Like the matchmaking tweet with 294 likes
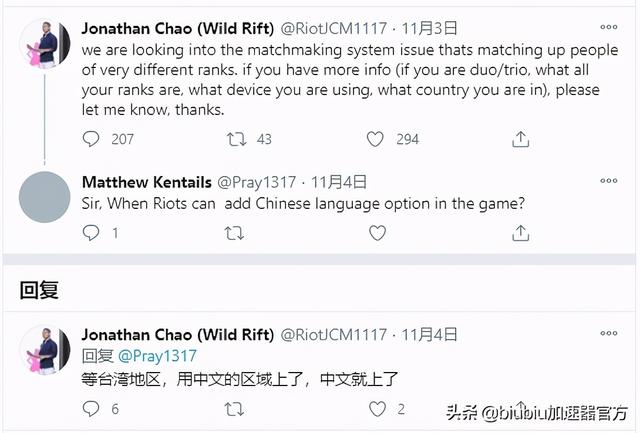 pyautogui.click(x=376, y=139)
